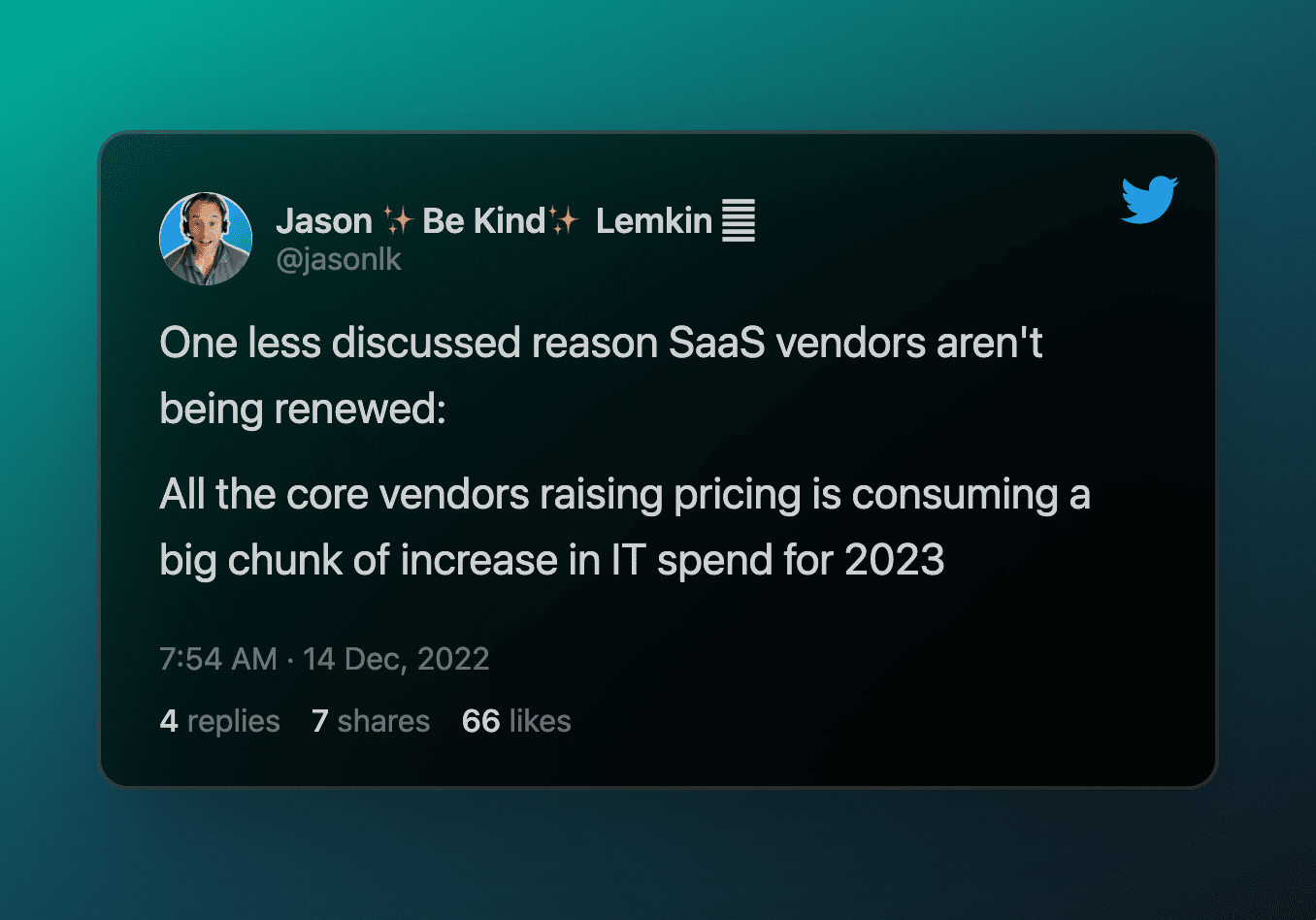Screen dimensions: 1316x920
Task: Open the 7 shares count
Action: (371, 721)
